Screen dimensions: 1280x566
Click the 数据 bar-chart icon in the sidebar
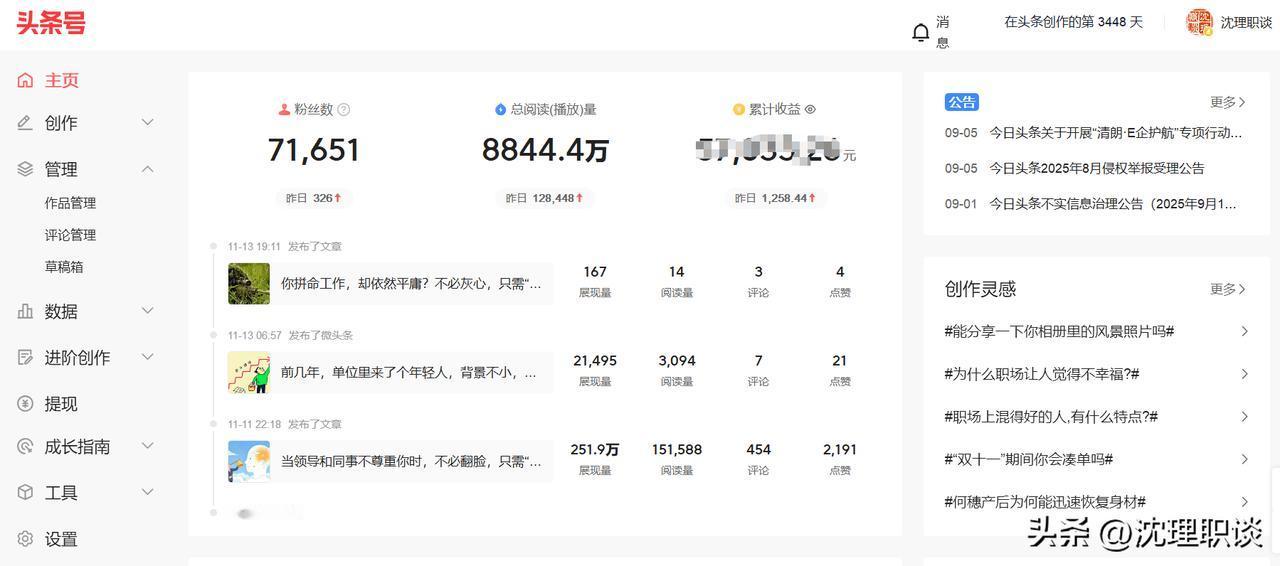coord(25,311)
